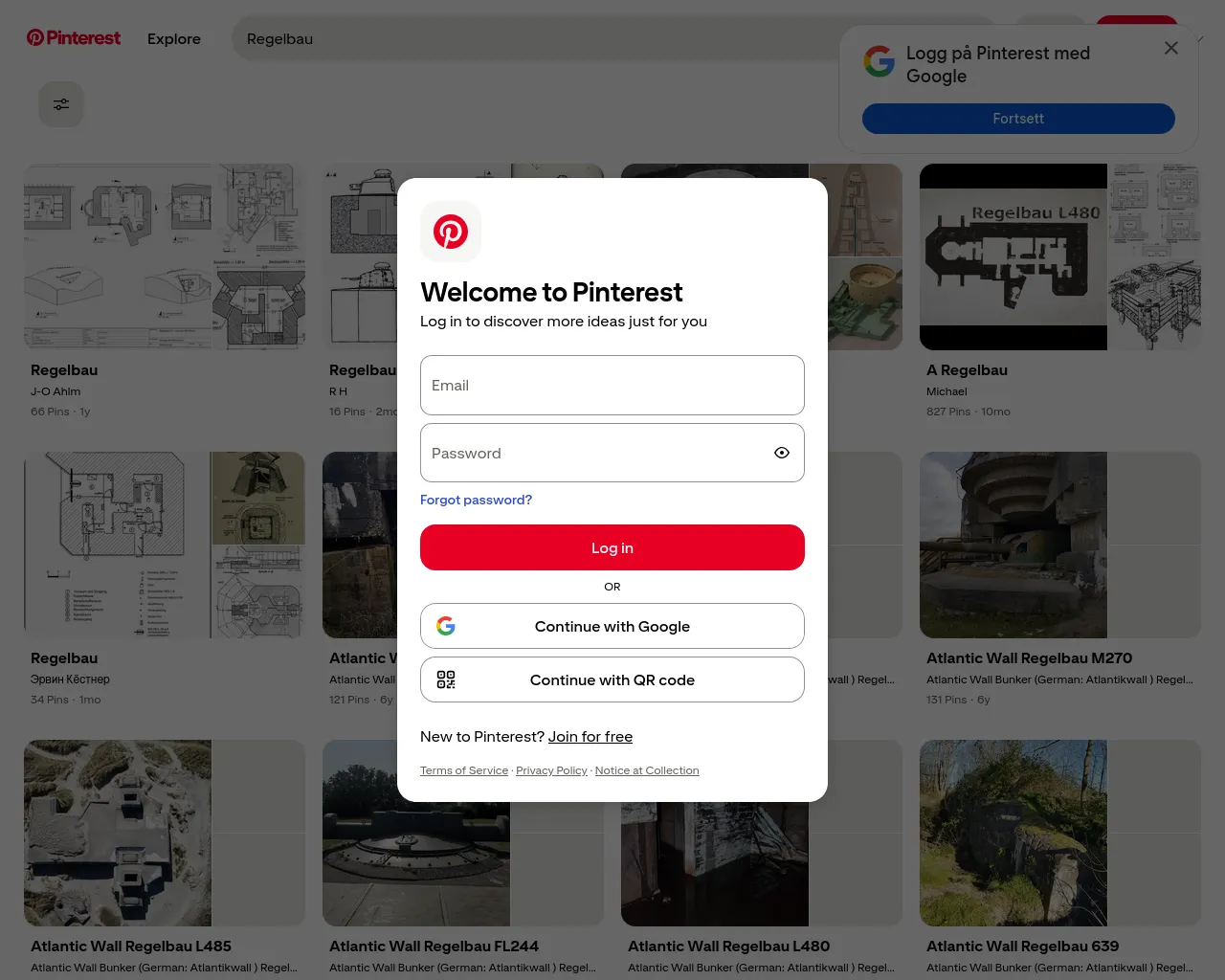Choose Continue with Google
The height and width of the screenshot is (980, 1225).
(x=612, y=626)
